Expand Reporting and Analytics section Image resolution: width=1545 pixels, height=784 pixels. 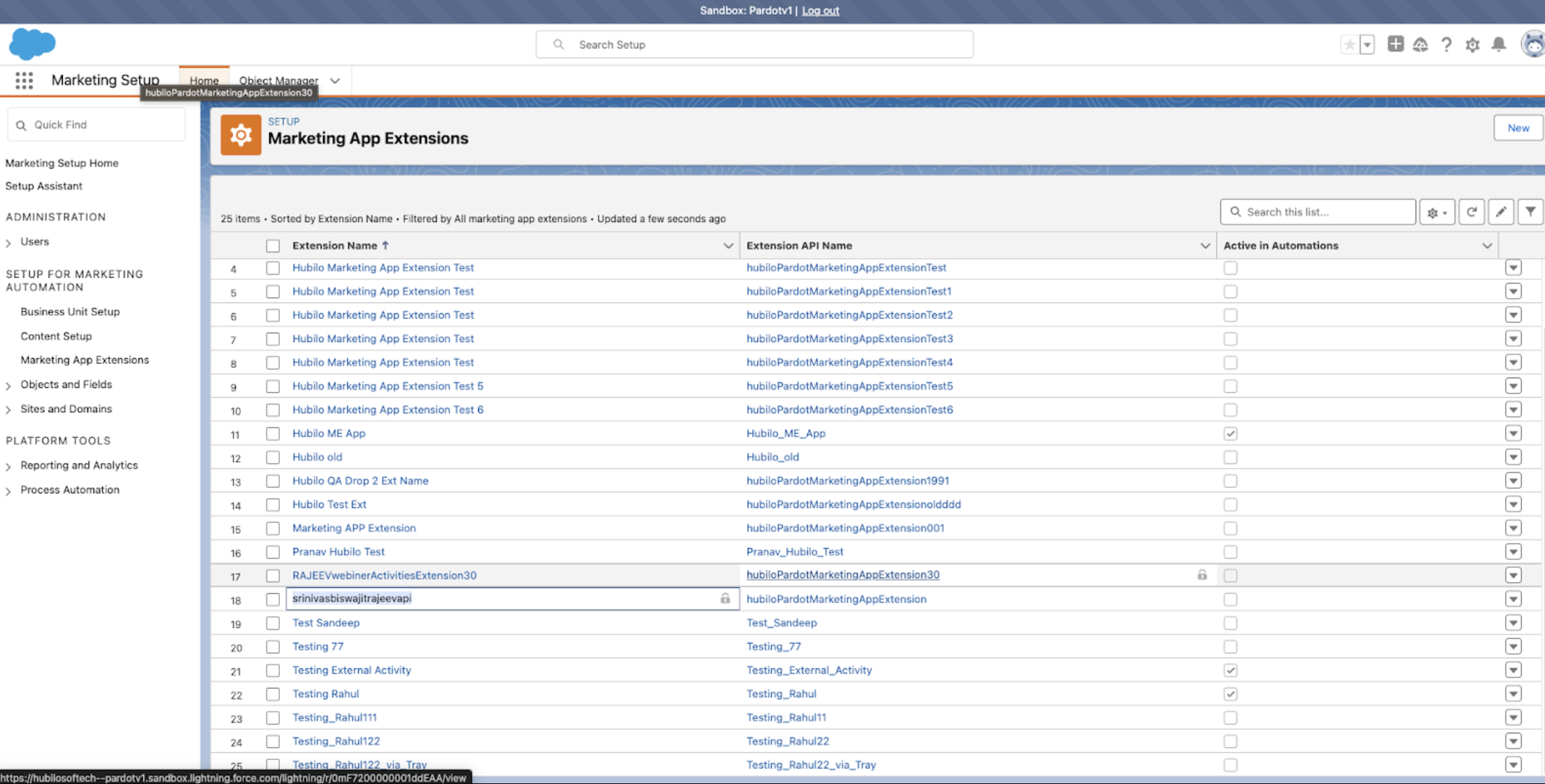click(x=9, y=467)
